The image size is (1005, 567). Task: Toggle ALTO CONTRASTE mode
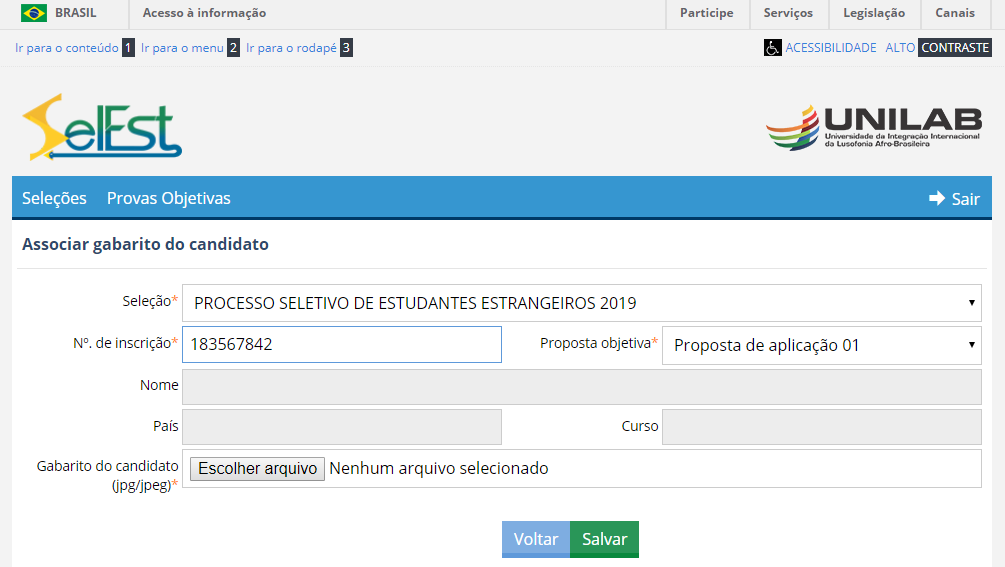tap(938, 47)
